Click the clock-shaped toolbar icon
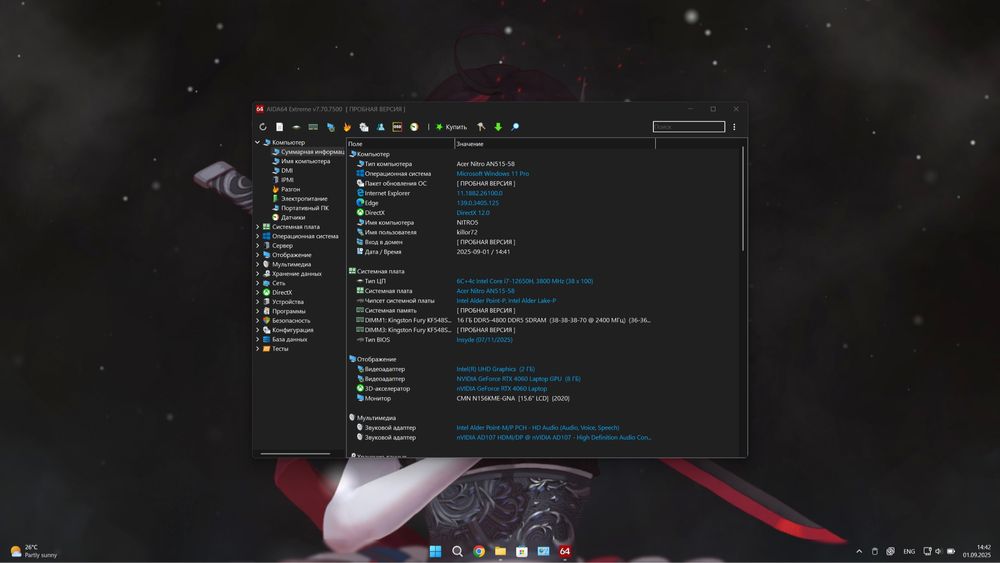The width and height of the screenshot is (1000, 563). coord(414,127)
